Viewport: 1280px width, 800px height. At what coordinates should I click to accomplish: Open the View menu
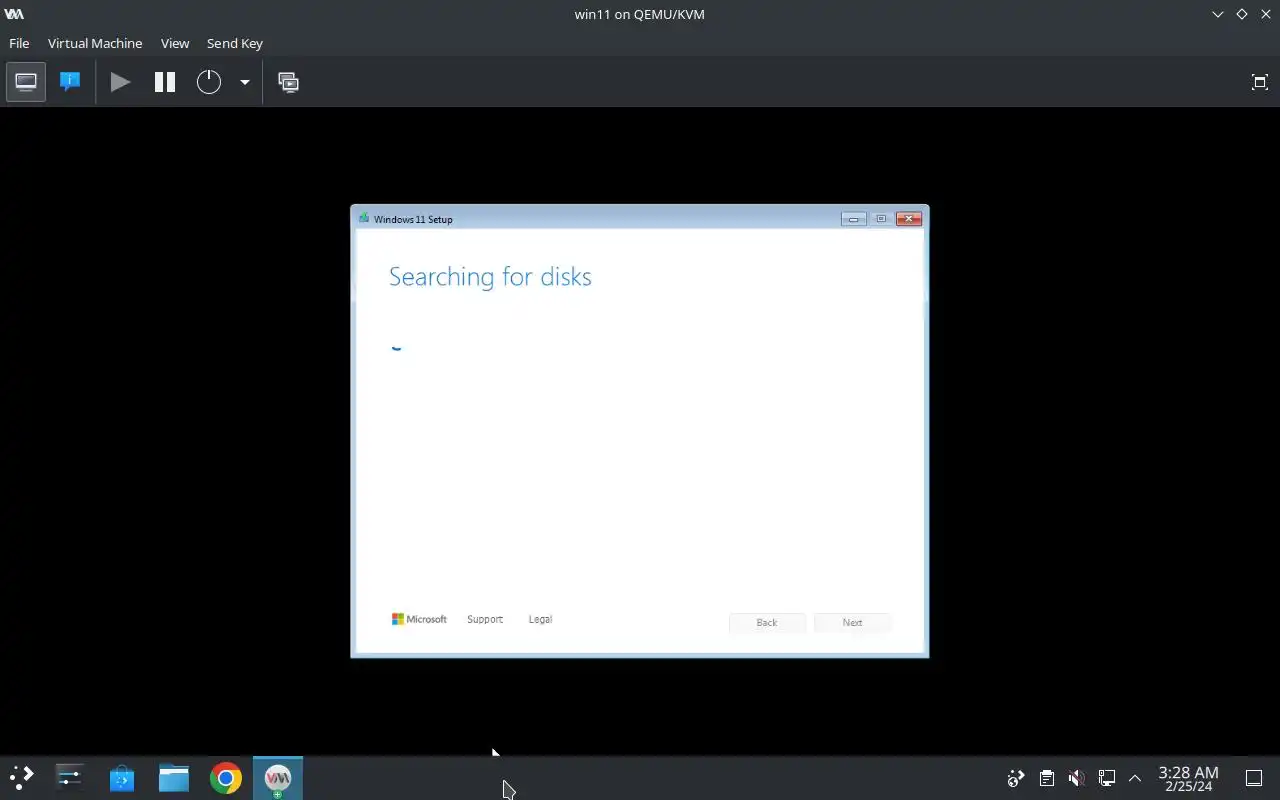(x=175, y=43)
